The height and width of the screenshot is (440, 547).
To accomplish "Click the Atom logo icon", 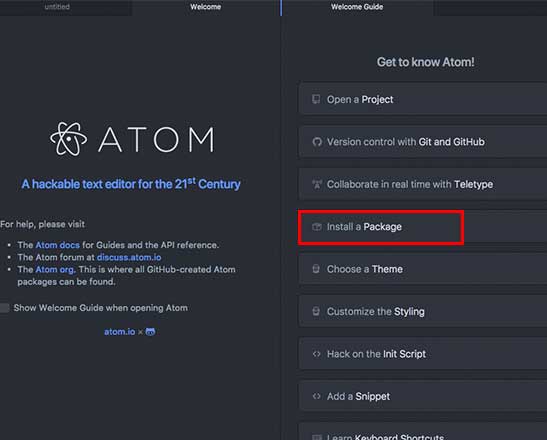I will click(x=69, y=139).
